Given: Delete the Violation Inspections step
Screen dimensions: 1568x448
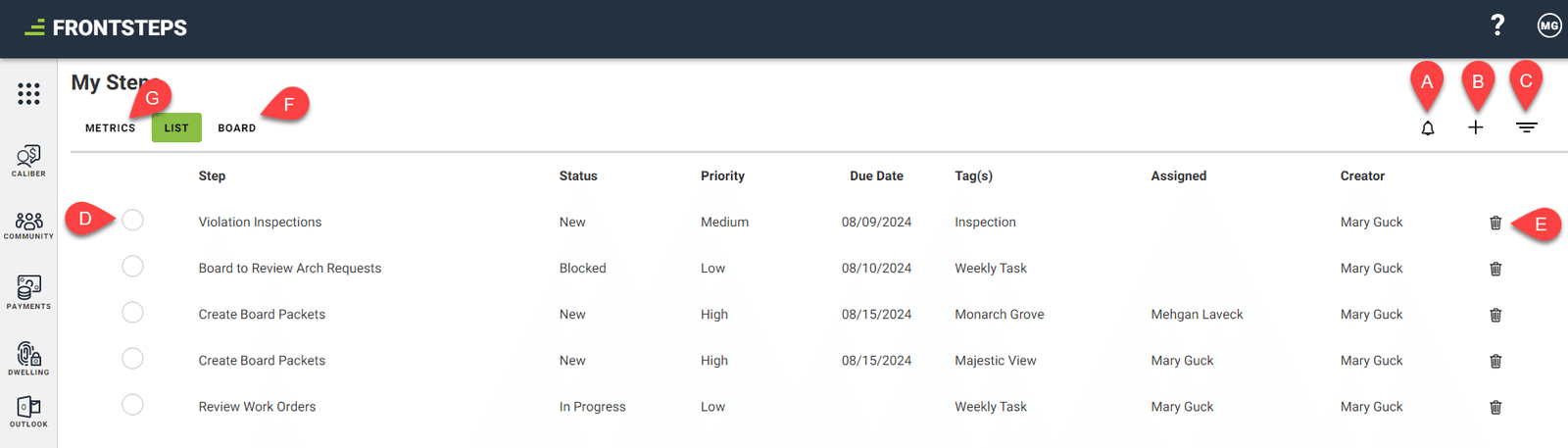Looking at the screenshot, I should 1495,223.
